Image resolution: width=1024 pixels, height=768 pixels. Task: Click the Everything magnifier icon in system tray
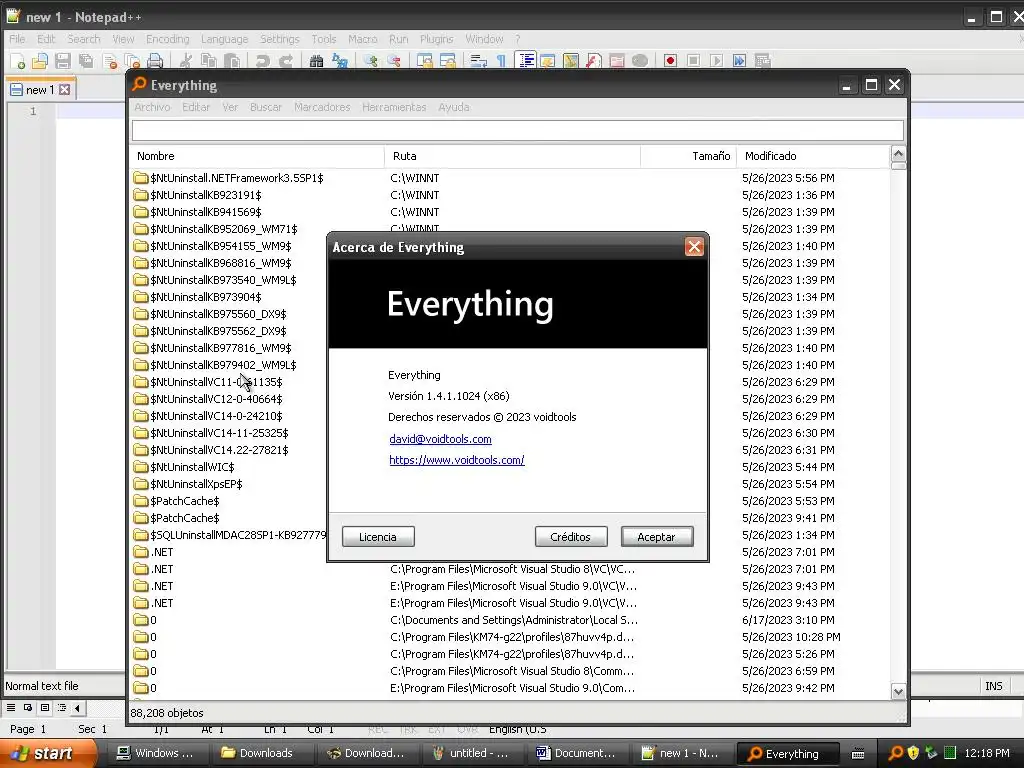[896, 753]
